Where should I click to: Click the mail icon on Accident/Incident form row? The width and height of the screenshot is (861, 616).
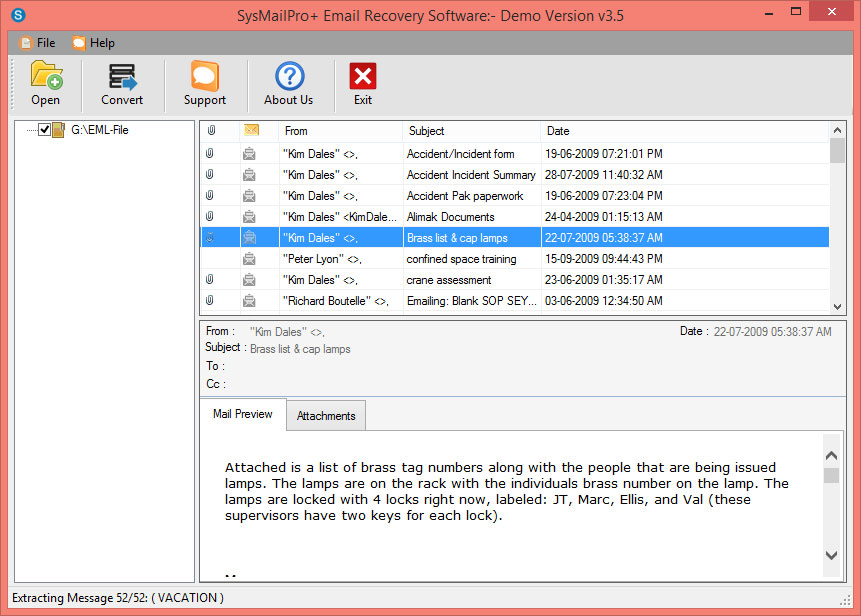pos(249,154)
